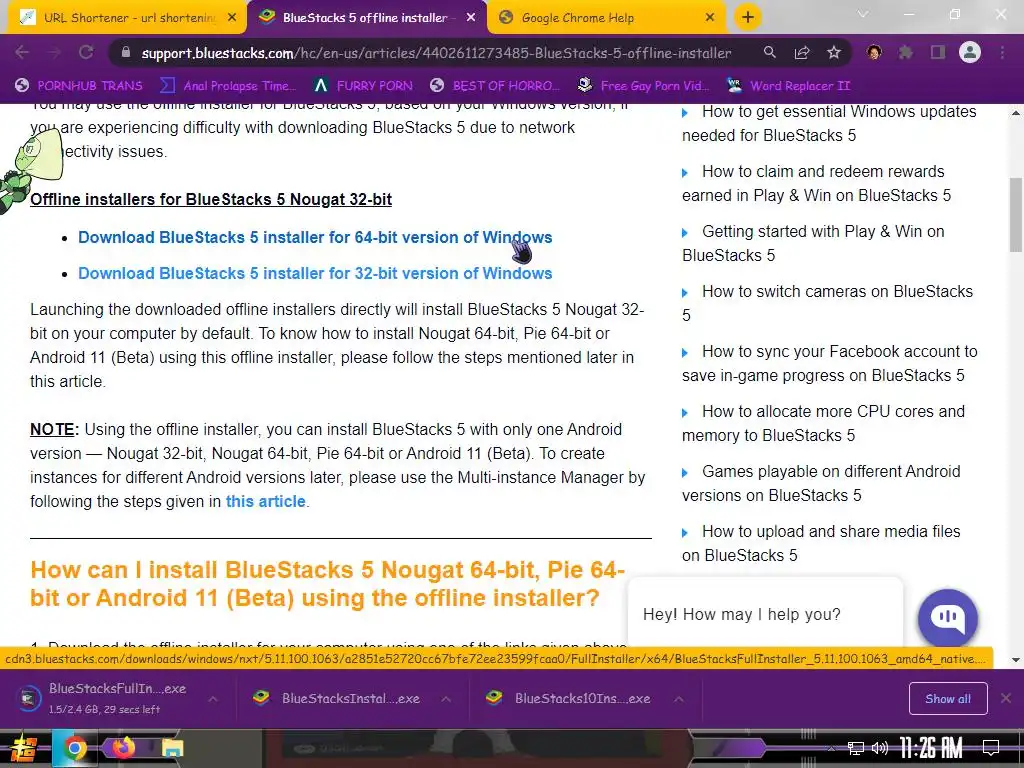Close the Google Chrome Help tab
Image resolution: width=1024 pixels, height=768 pixels.
pyautogui.click(x=710, y=18)
